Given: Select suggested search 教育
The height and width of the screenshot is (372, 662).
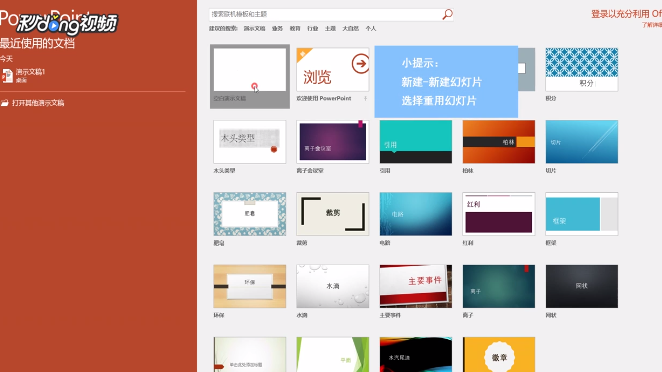Looking at the screenshot, I should (295, 28).
